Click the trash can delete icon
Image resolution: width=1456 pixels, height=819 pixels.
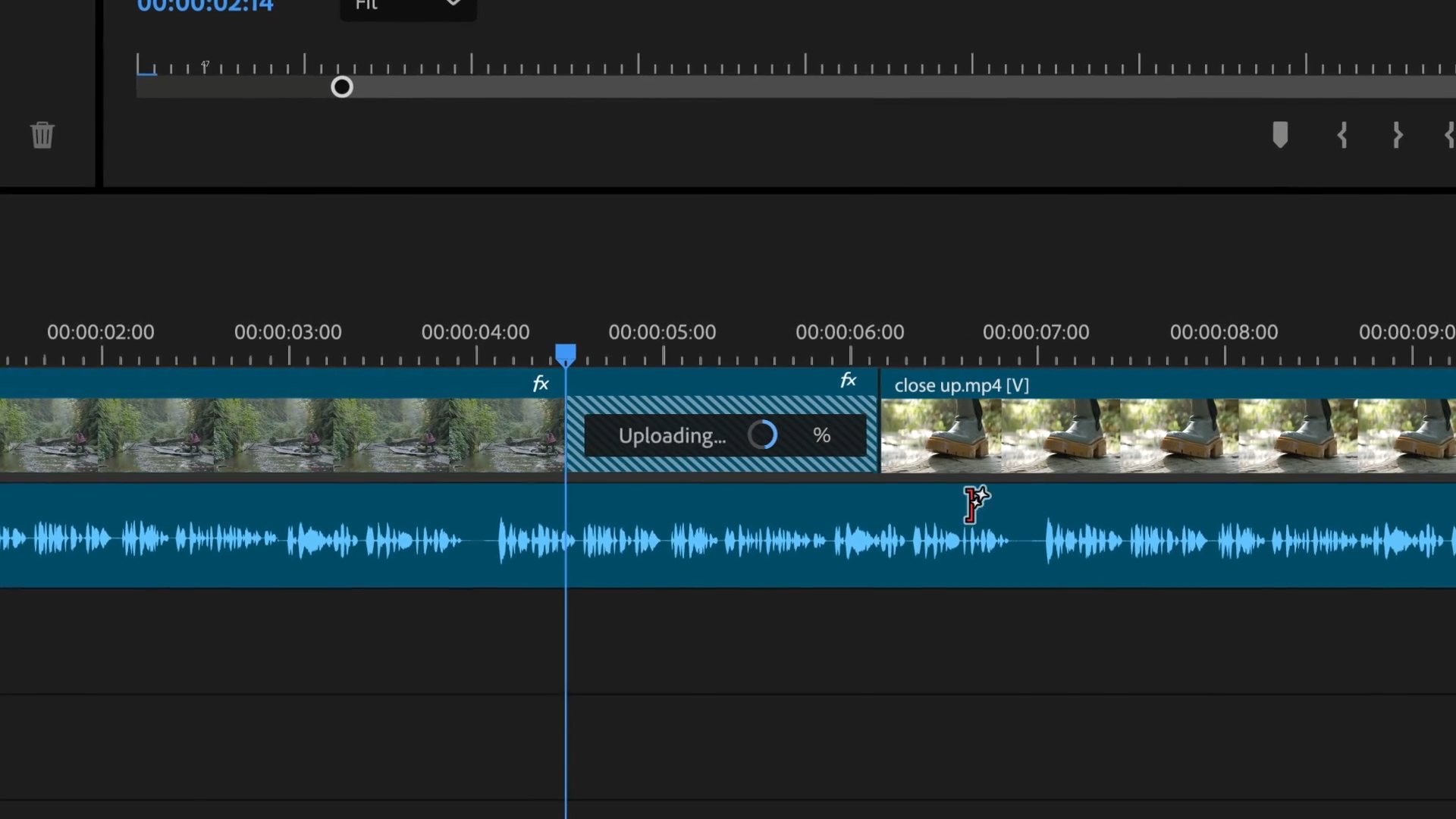[42, 135]
